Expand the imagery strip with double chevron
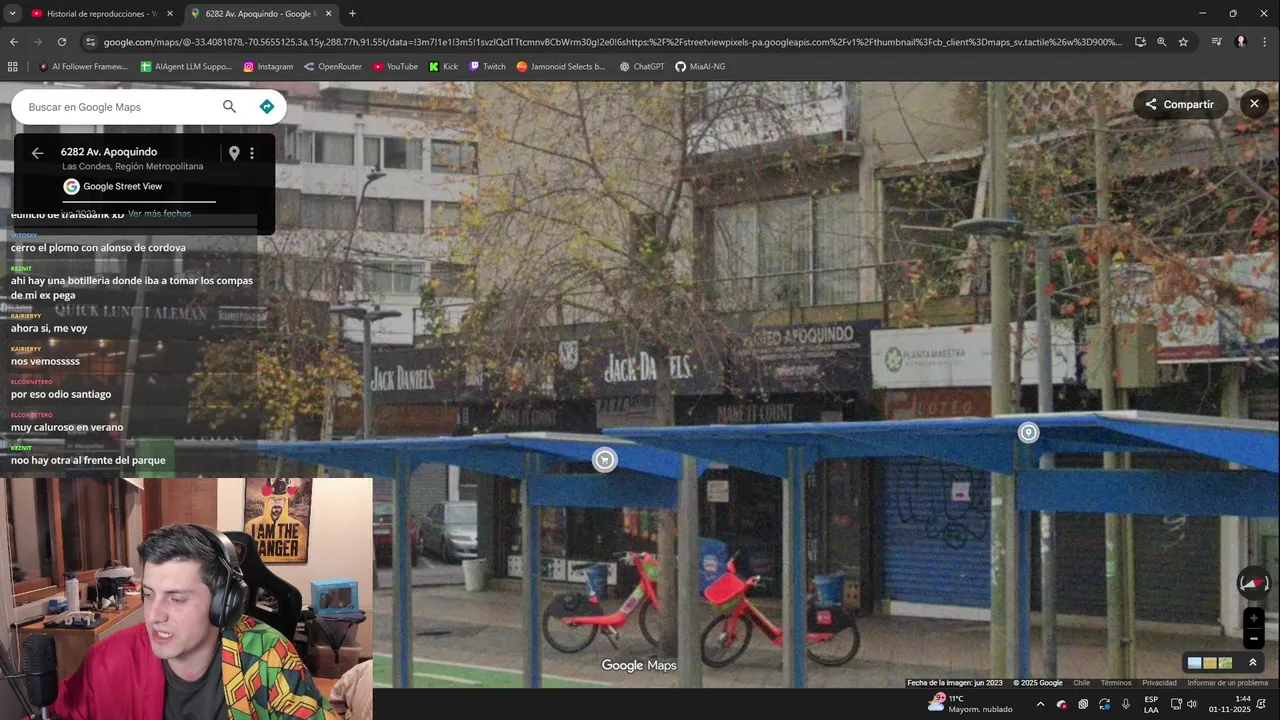Image resolution: width=1280 pixels, height=720 pixels. pyautogui.click(x=1253, y=663)
